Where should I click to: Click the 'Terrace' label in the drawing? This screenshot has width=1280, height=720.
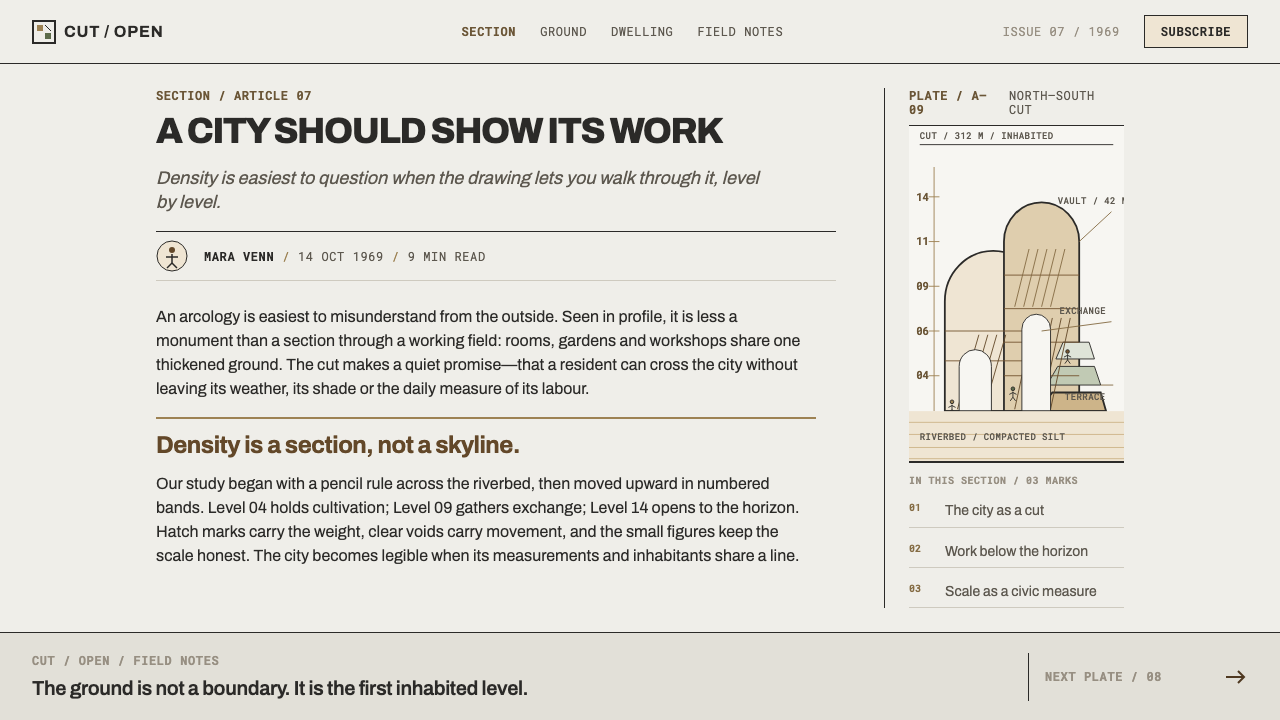tap(1085, 397)
